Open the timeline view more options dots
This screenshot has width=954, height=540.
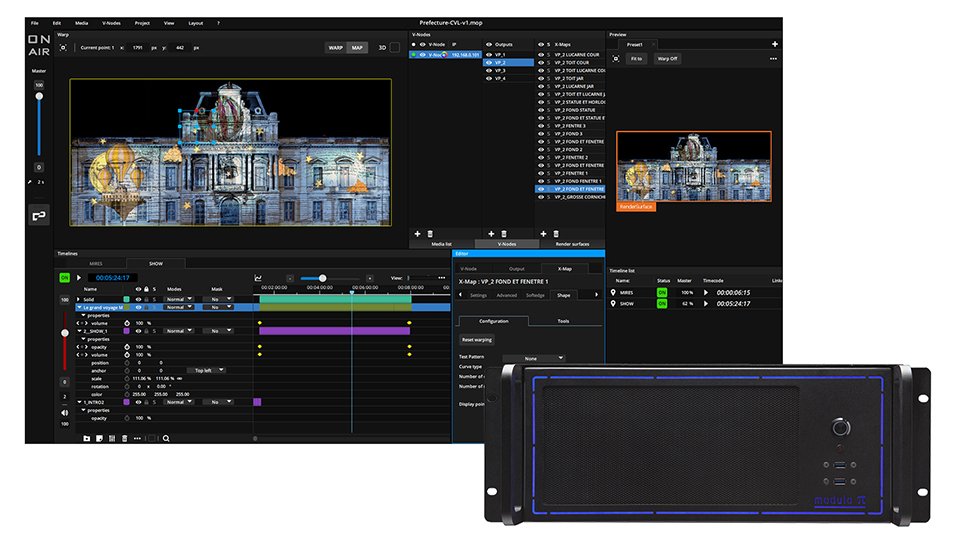pos(442,278)
